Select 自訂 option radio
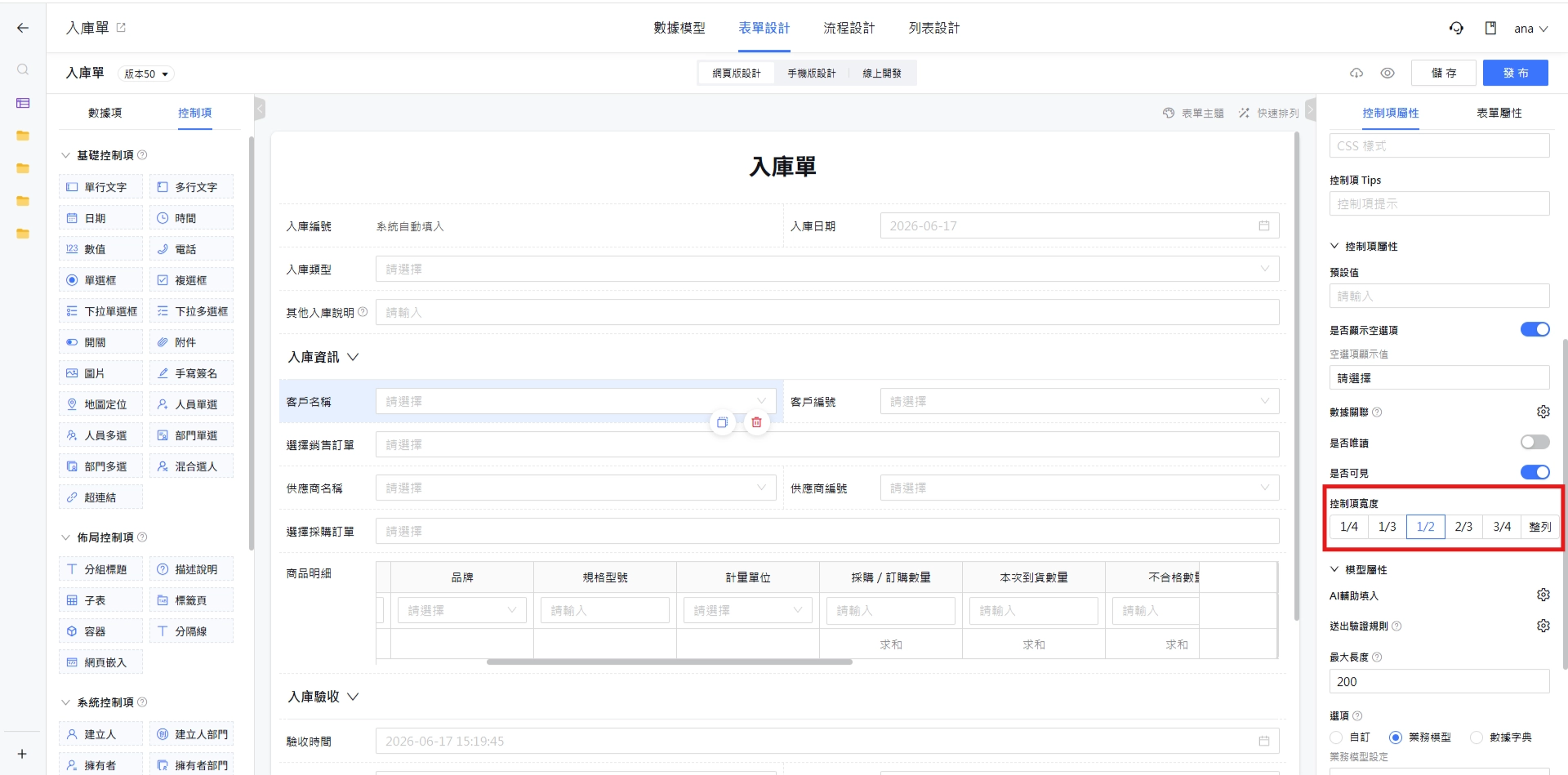Screen dimensions: 1568x775 point(1336,737)
